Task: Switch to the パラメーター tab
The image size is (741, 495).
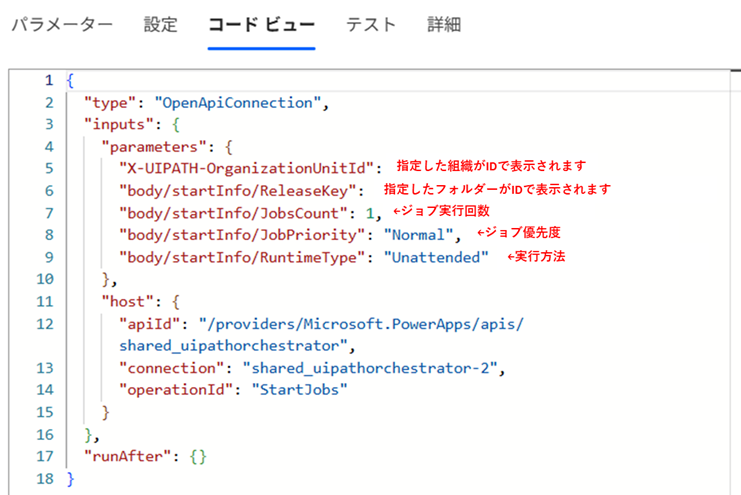Action: (x=62, y=25)
